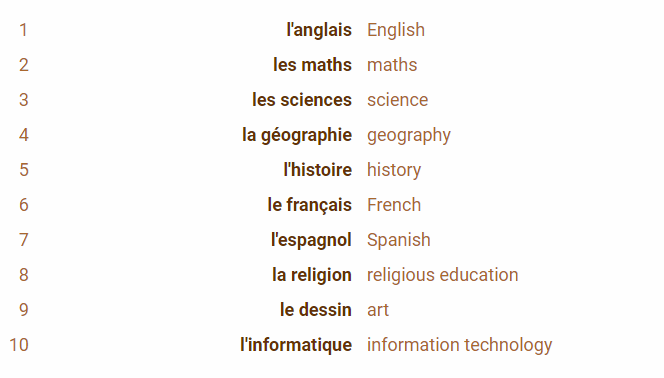Click the term l'histoire
The height and width of the screenshot is (378, 664).
(317, 170)
